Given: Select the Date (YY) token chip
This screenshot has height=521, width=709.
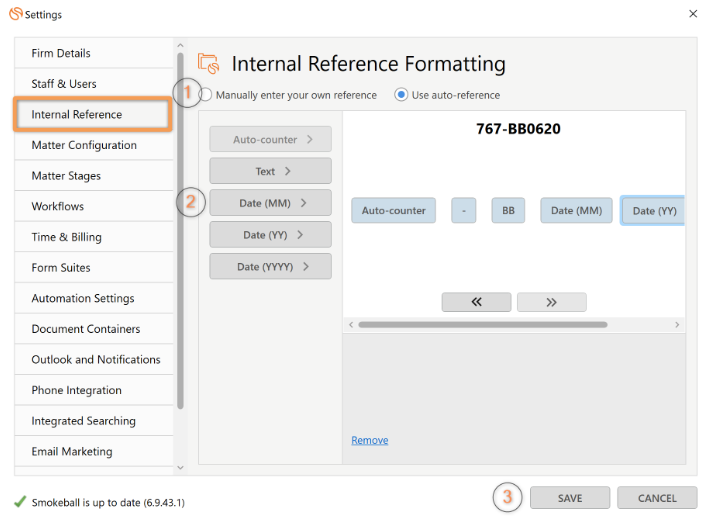Looking at the screenshot, I should tap(653, 211).
